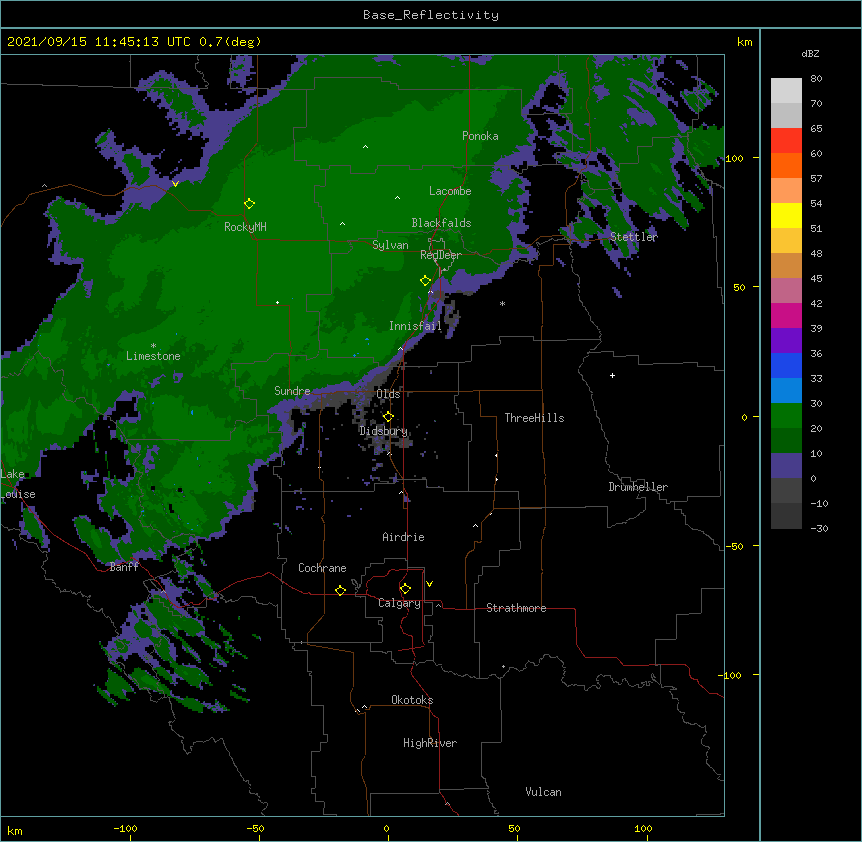Click the light gray swatch at top of legend
The width and height of the screenshot is (862, 842).
[x=786, y=91]
